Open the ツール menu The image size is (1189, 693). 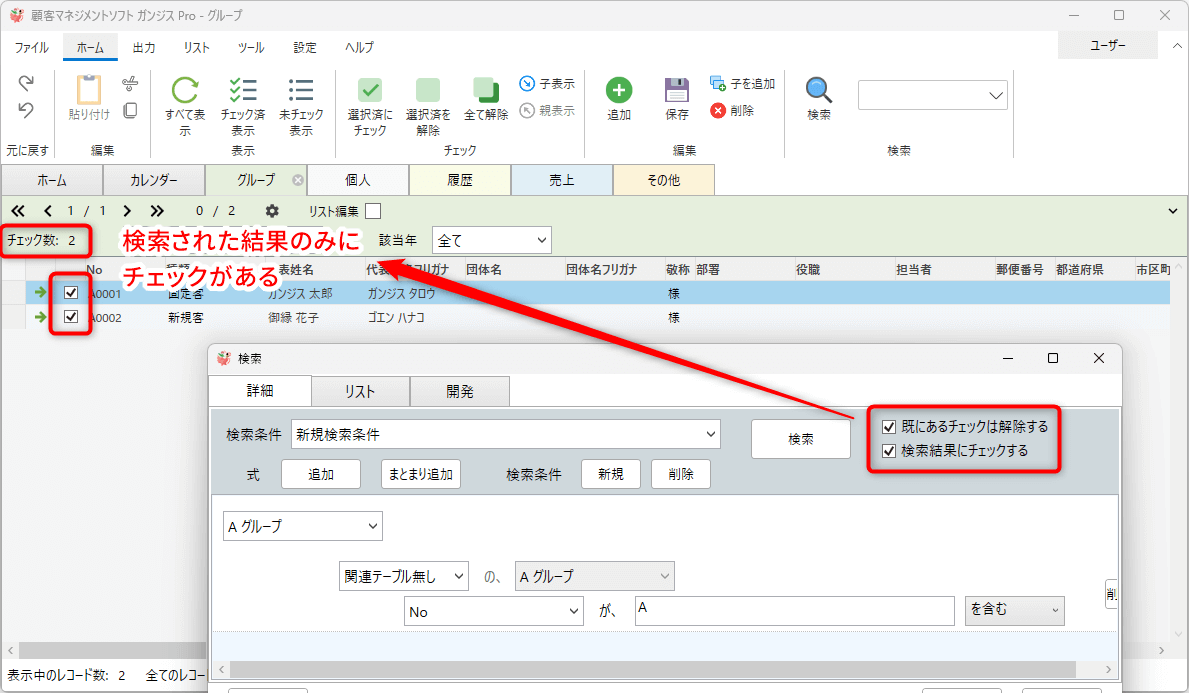click(x=251, y=47)
